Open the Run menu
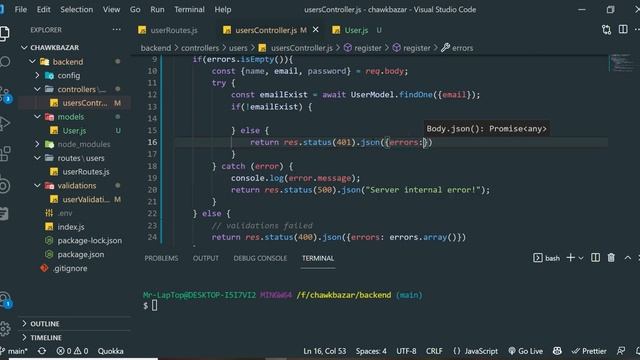Screen dimensions: 640x360 click(157, 9)
